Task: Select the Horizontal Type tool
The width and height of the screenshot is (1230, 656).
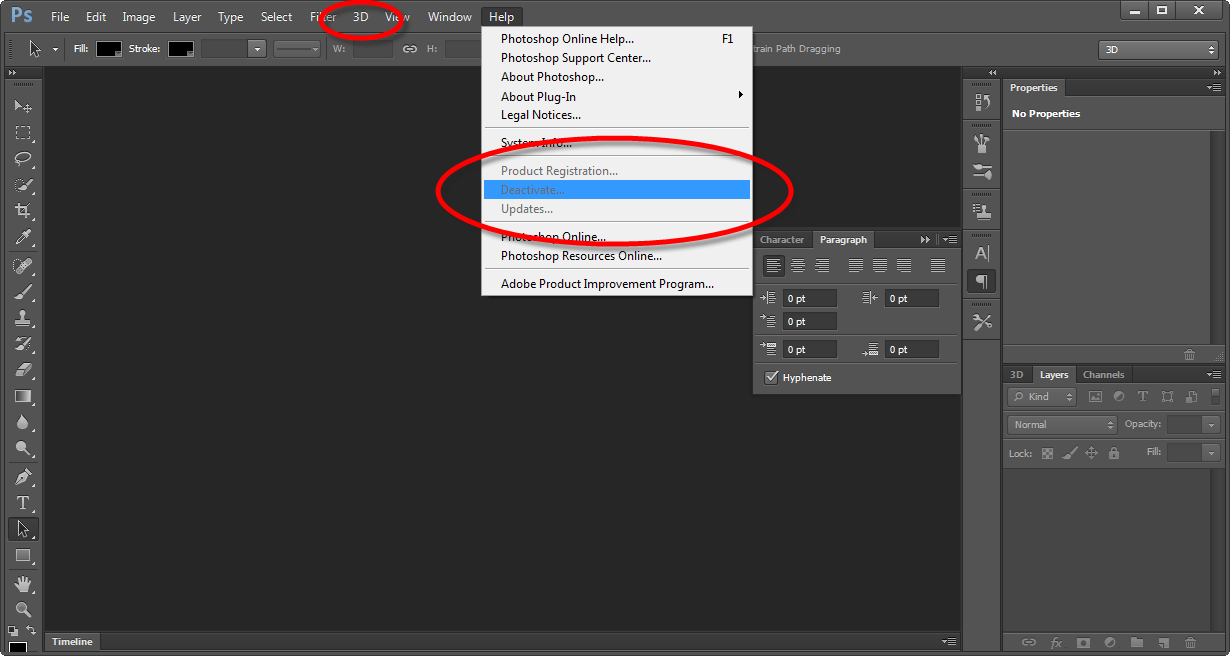Action: point(22,503)
